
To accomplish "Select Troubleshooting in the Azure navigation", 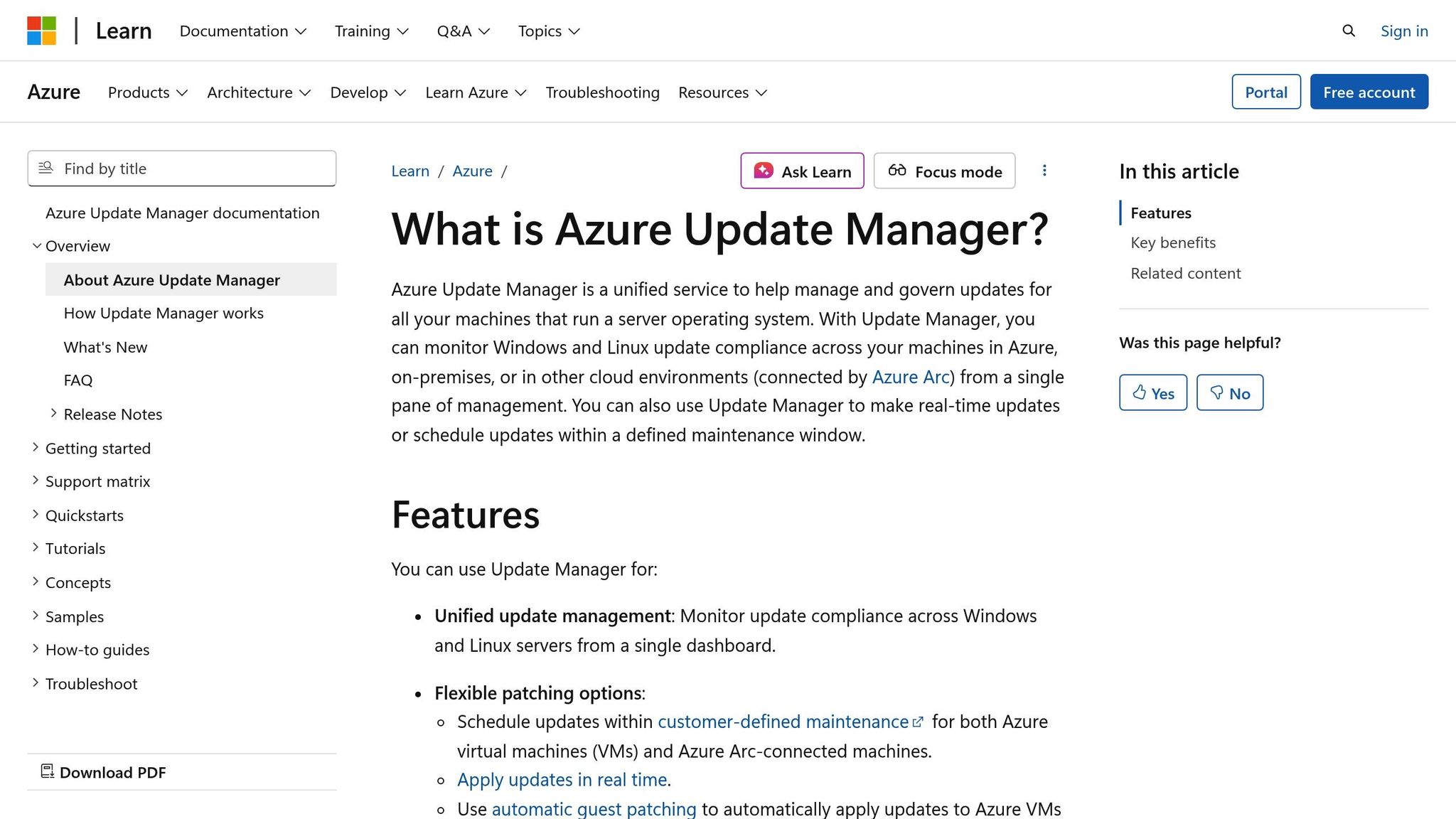I will pyautogui.click(x=601, y=92).
